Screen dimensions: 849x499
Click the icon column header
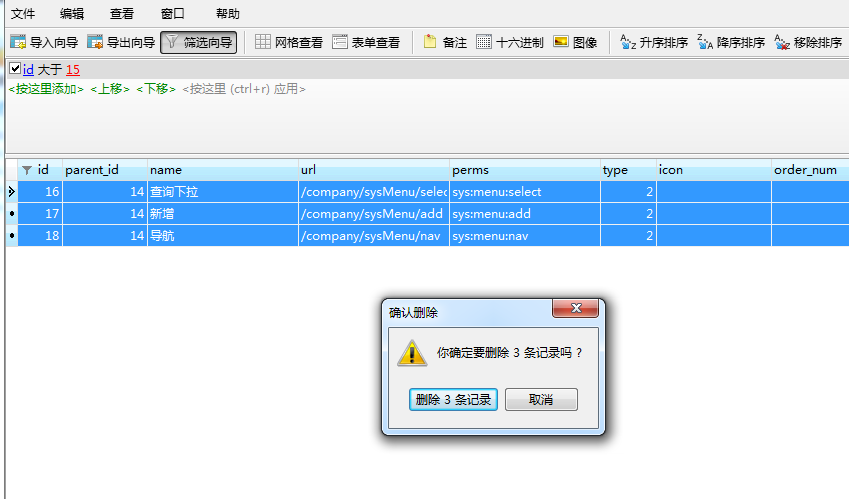point(714,170)
